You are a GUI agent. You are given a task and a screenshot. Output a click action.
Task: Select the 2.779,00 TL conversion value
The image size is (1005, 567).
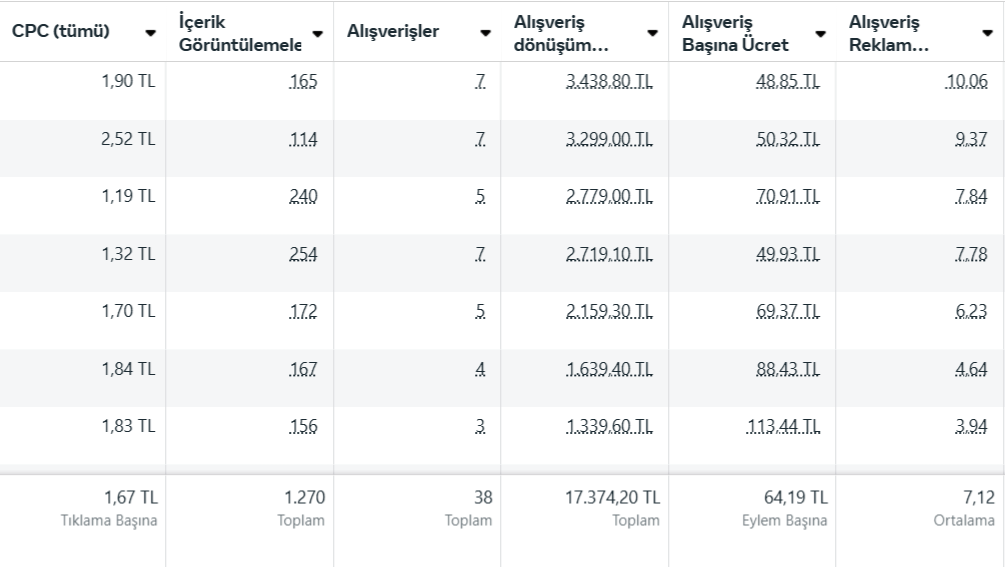(x=611, y=196)
